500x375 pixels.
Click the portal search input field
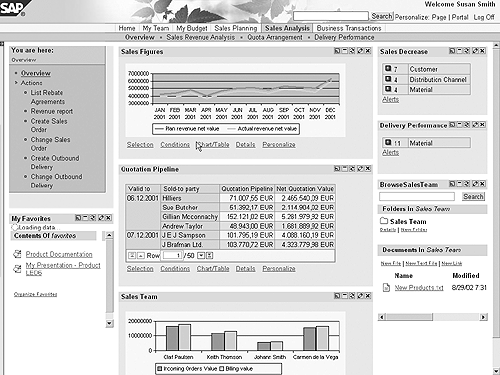click(331, 16)
